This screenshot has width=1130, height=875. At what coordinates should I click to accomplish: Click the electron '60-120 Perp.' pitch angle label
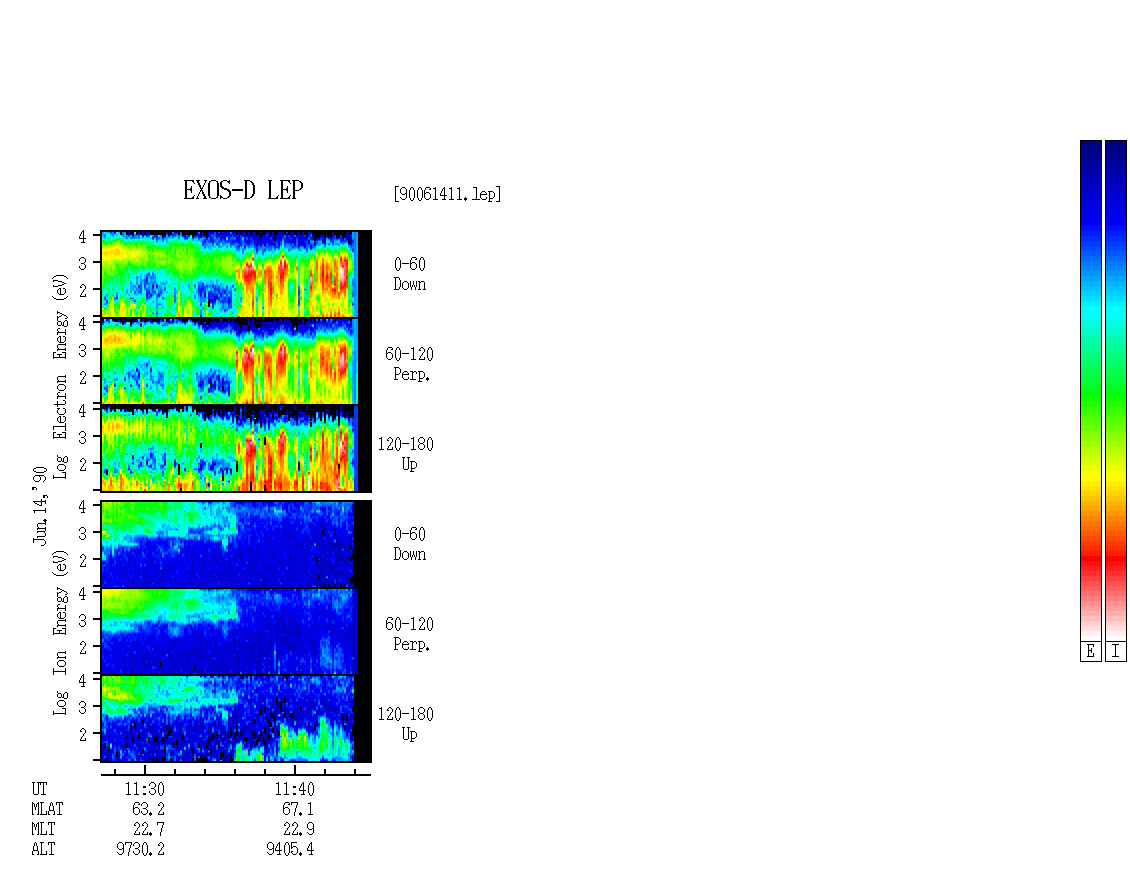(x=409, y=364)
